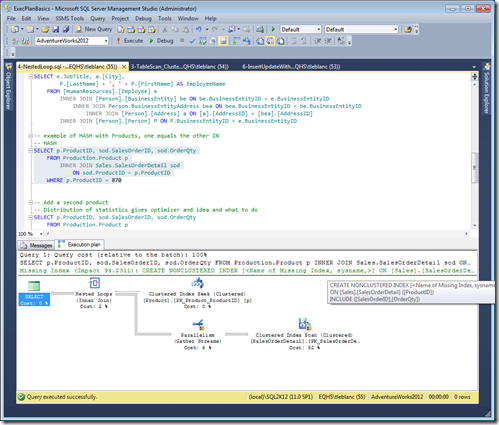Toggle Include Client Statistics
Image resolution: width=499 pixels, height=425 pixels.
click(x=246, y=41)
